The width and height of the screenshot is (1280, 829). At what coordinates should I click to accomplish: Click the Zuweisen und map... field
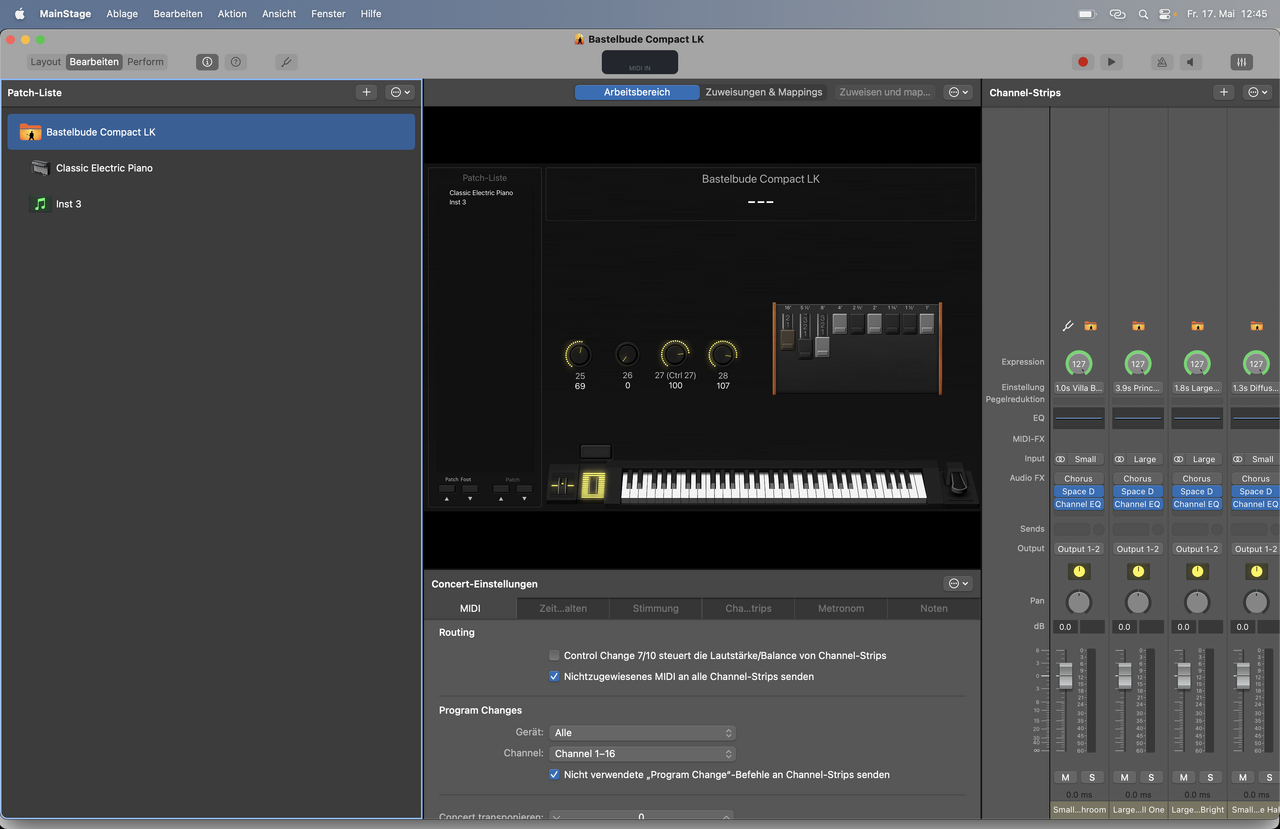click(x=885, y=92)
